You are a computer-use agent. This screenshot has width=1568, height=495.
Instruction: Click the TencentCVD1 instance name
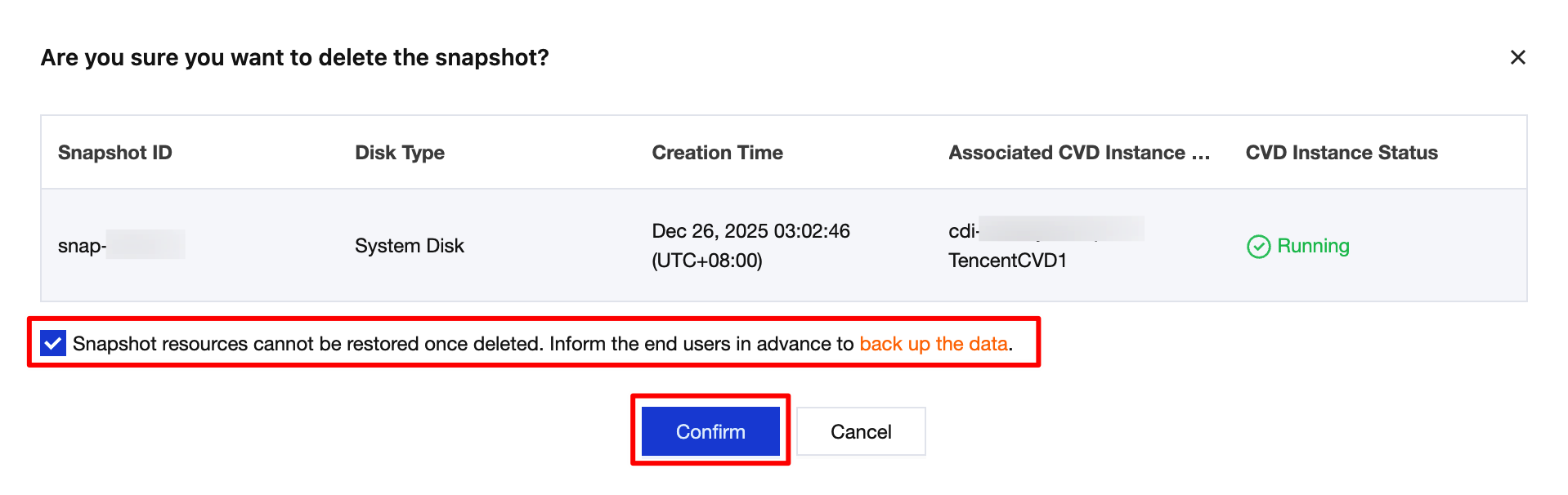[1007, 261]
